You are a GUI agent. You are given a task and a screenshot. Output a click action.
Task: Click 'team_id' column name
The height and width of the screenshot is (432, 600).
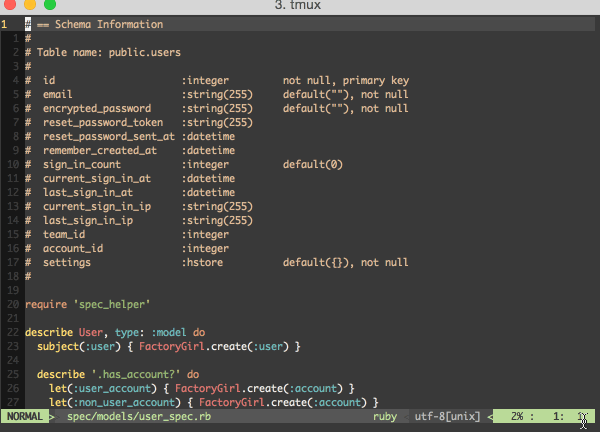pyautogui.click(x=64, y=235)
